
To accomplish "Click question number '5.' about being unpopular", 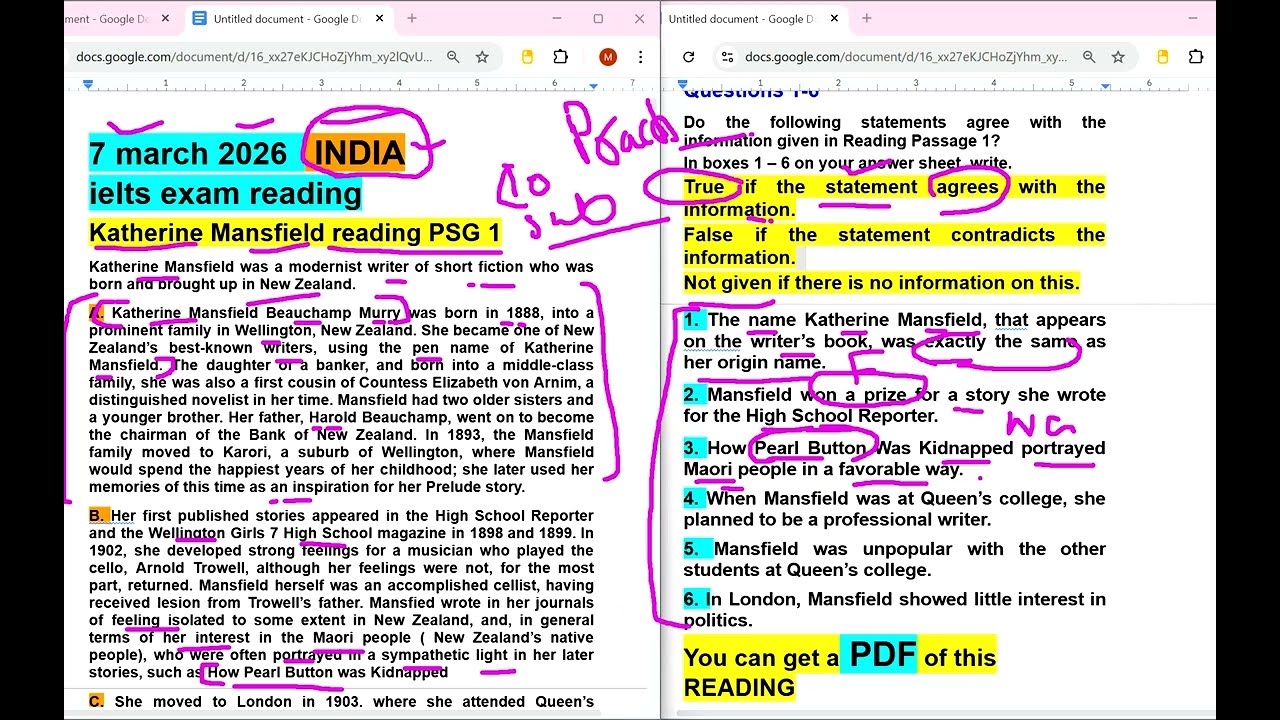I will 694,549.
